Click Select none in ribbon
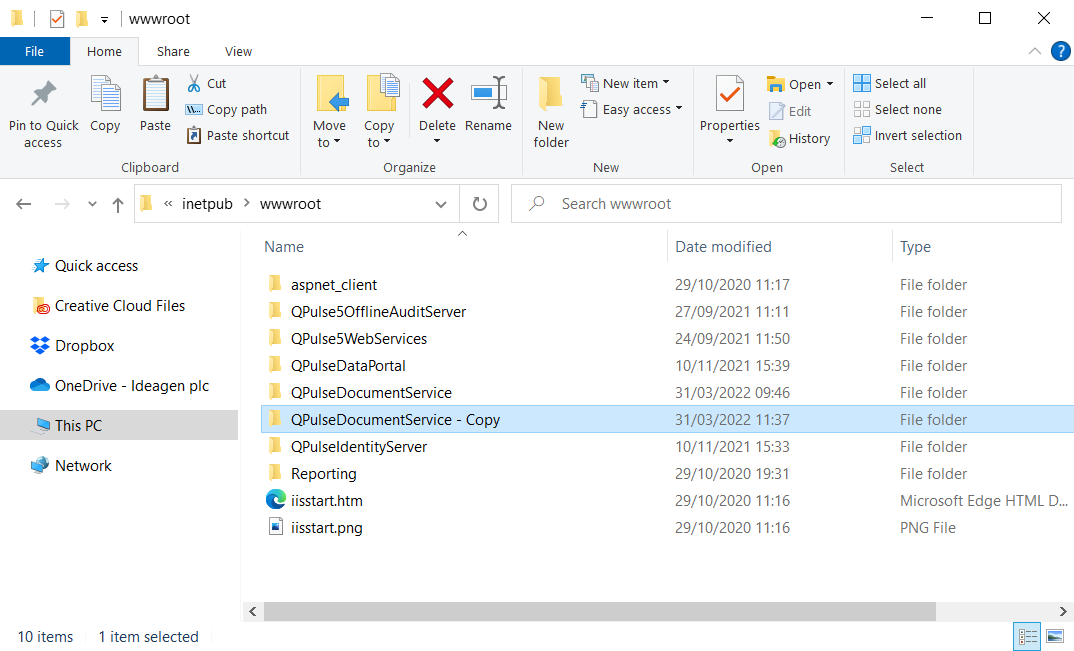The image size is (1074, 651). click(x=897, y=110)
